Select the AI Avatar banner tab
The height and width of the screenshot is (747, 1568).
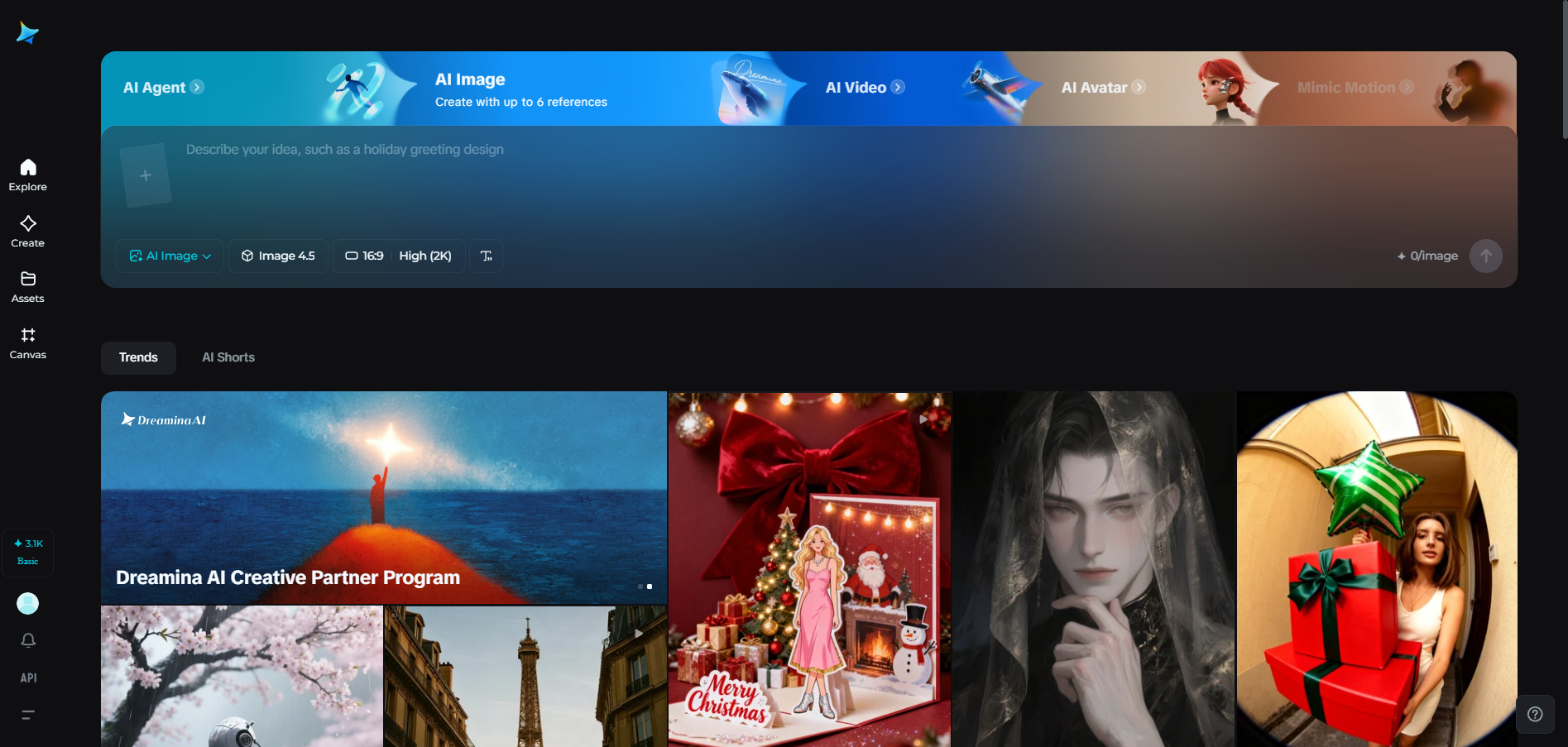pyautogui.click(x=1104, y=87)
